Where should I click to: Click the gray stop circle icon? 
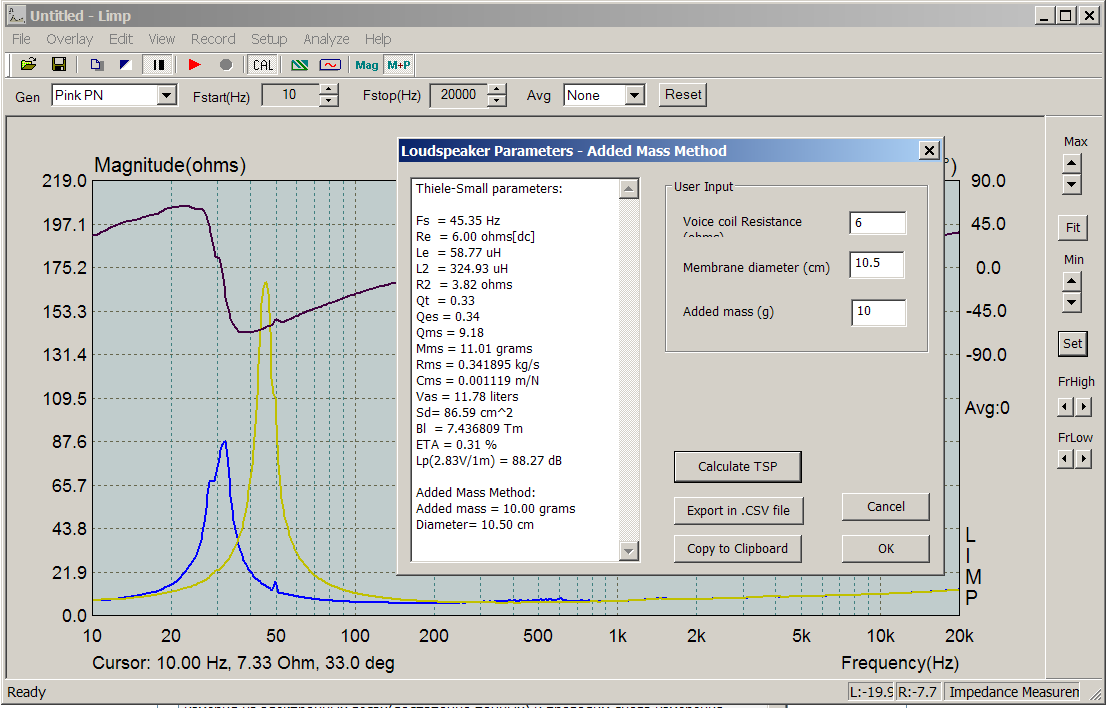pyautogui.click(x=226, y=65)
